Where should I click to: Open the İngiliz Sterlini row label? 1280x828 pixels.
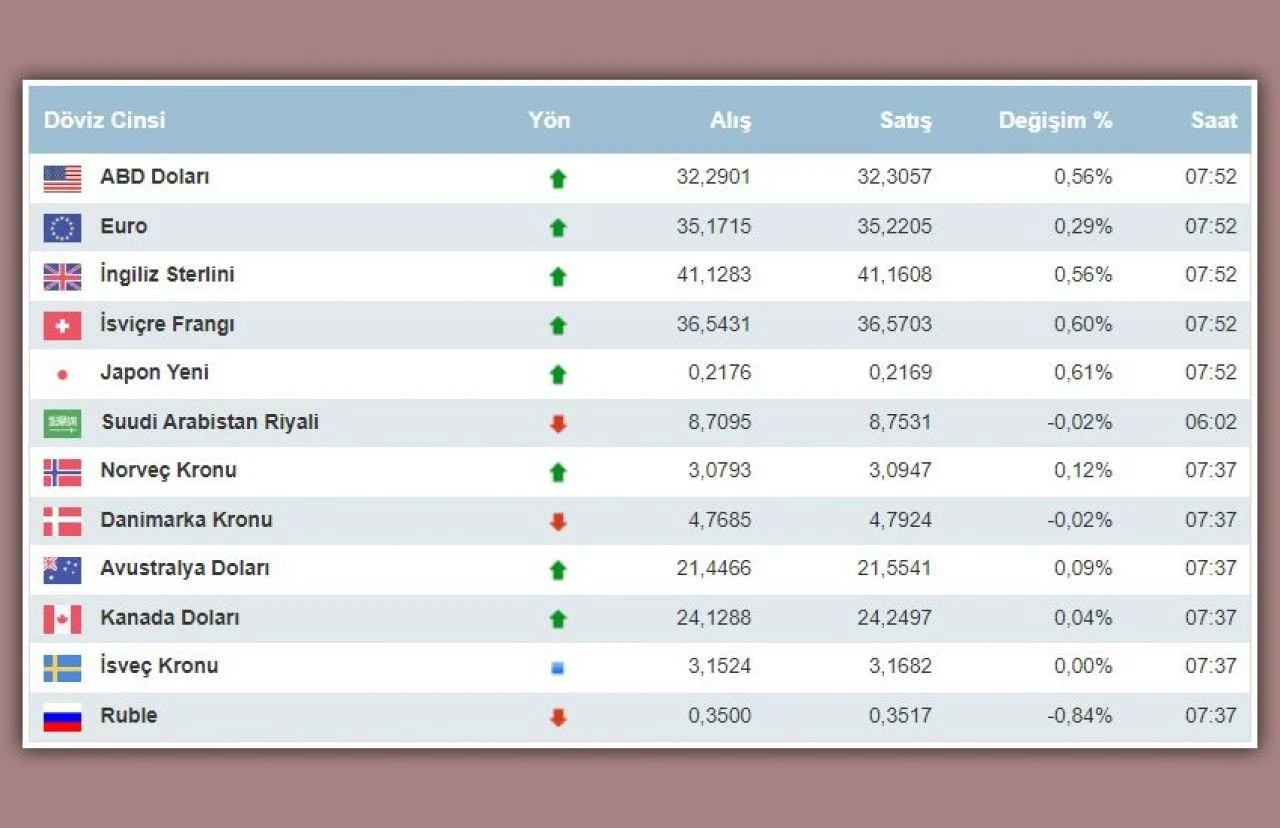point(167,275)
